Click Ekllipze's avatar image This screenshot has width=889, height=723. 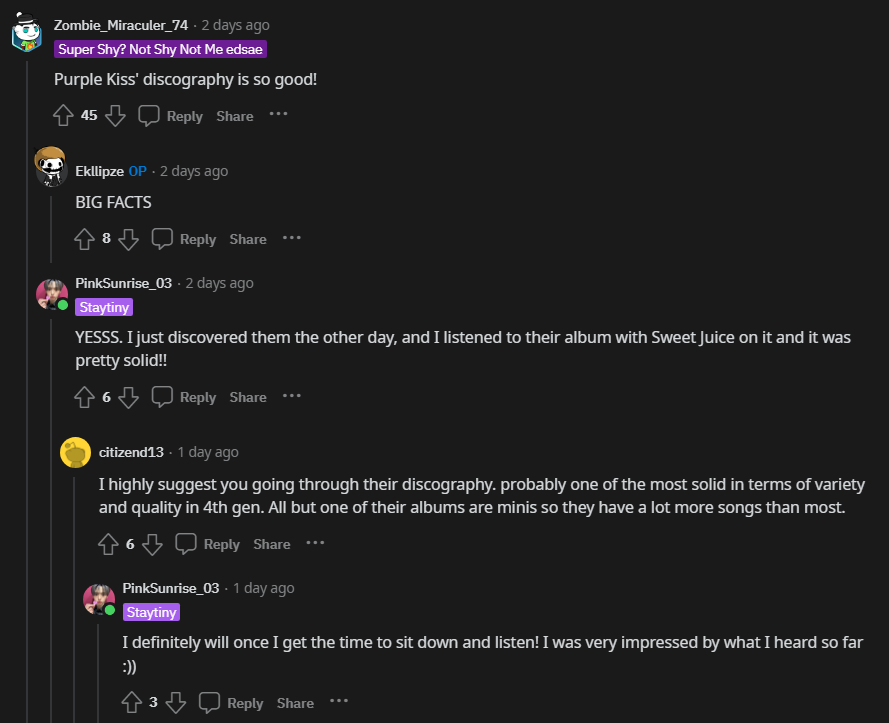51,166
